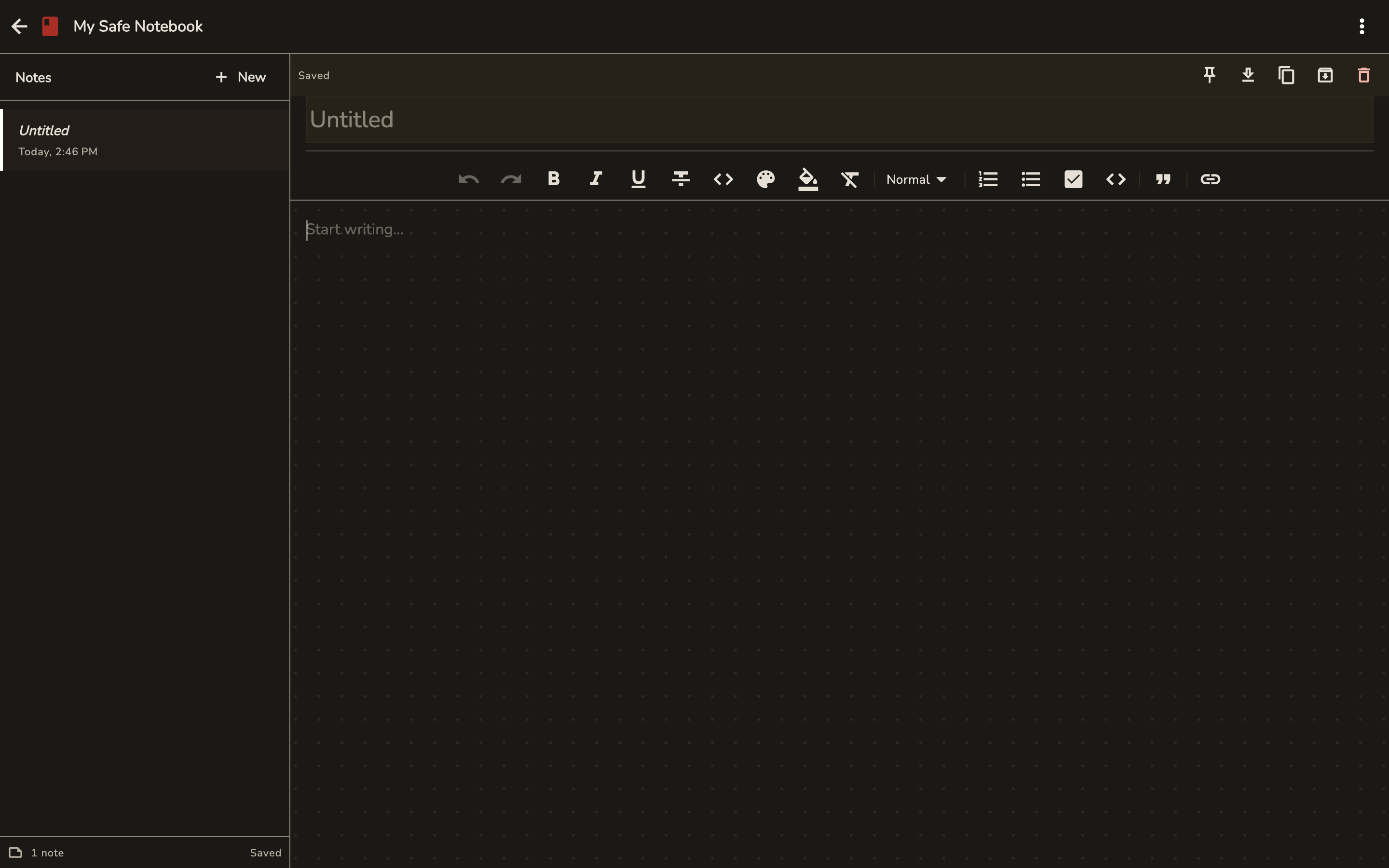
Task: Open the Normal paragraph style dropdown
Action: [x=915, y=179]
